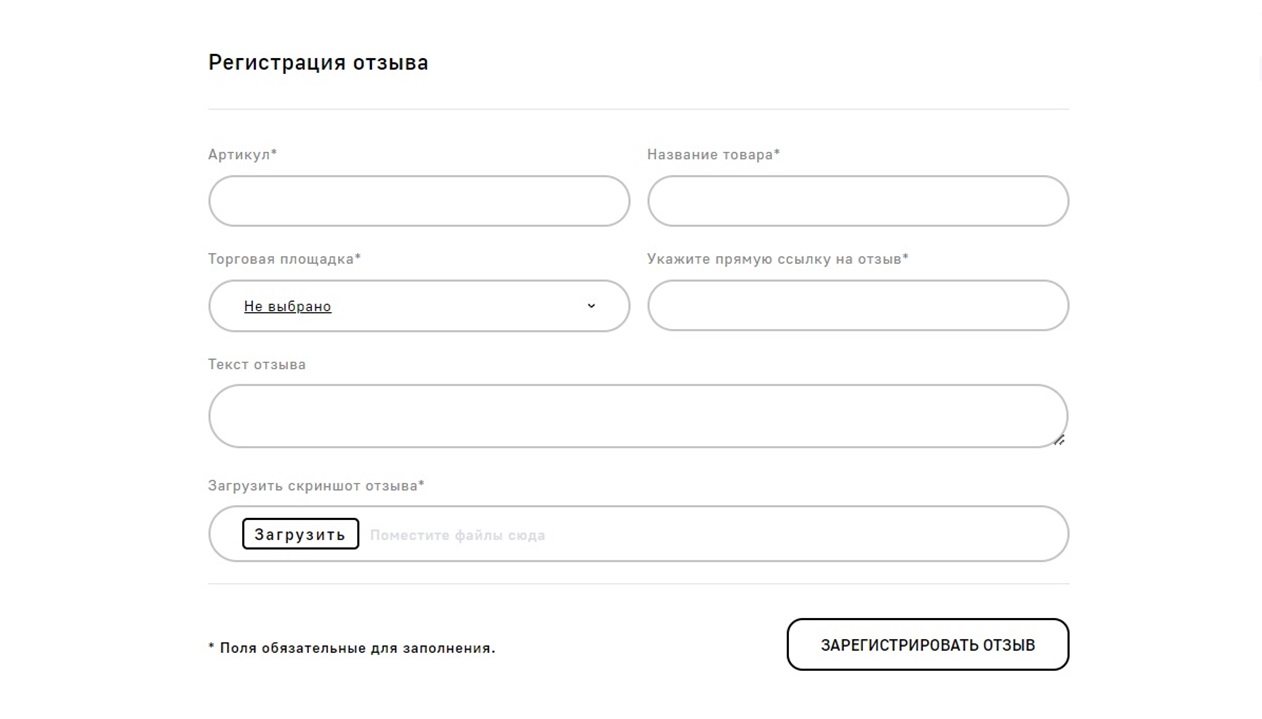
Task: Click the required fields footnote text
Action: click(x=351, y=648)
